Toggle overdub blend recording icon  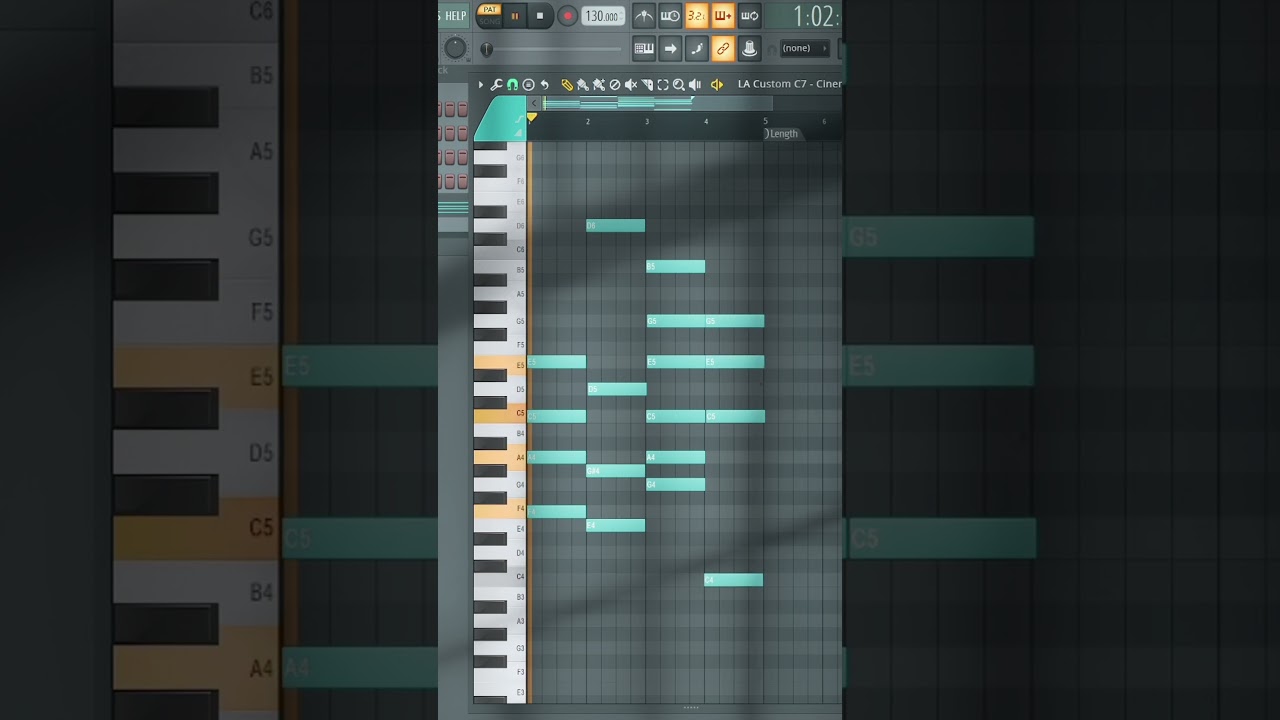tap(722, 16)
